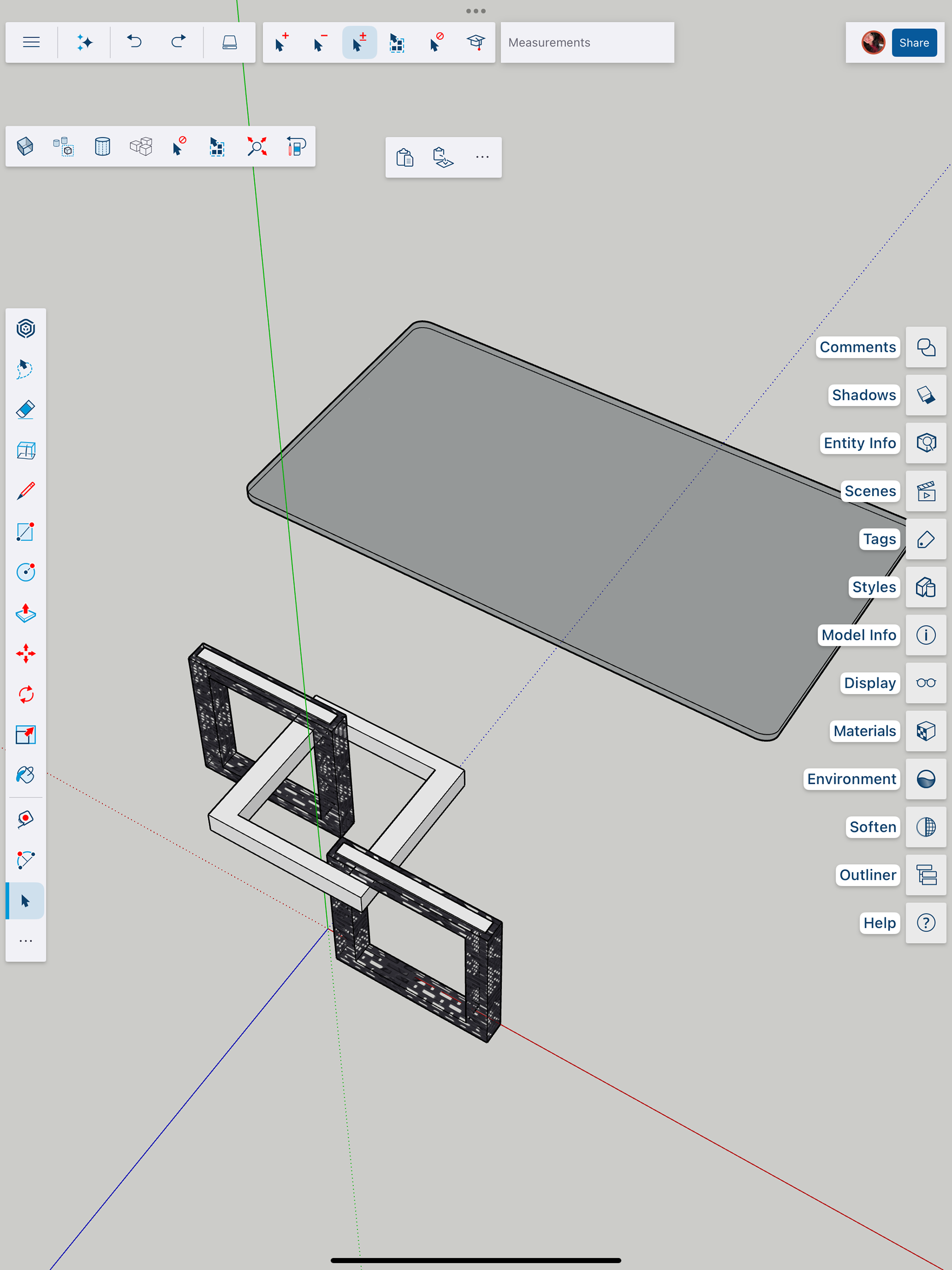Undo the last action
Image resolution: width=952 pixels, height=1270 pixels.
[134, 43]
